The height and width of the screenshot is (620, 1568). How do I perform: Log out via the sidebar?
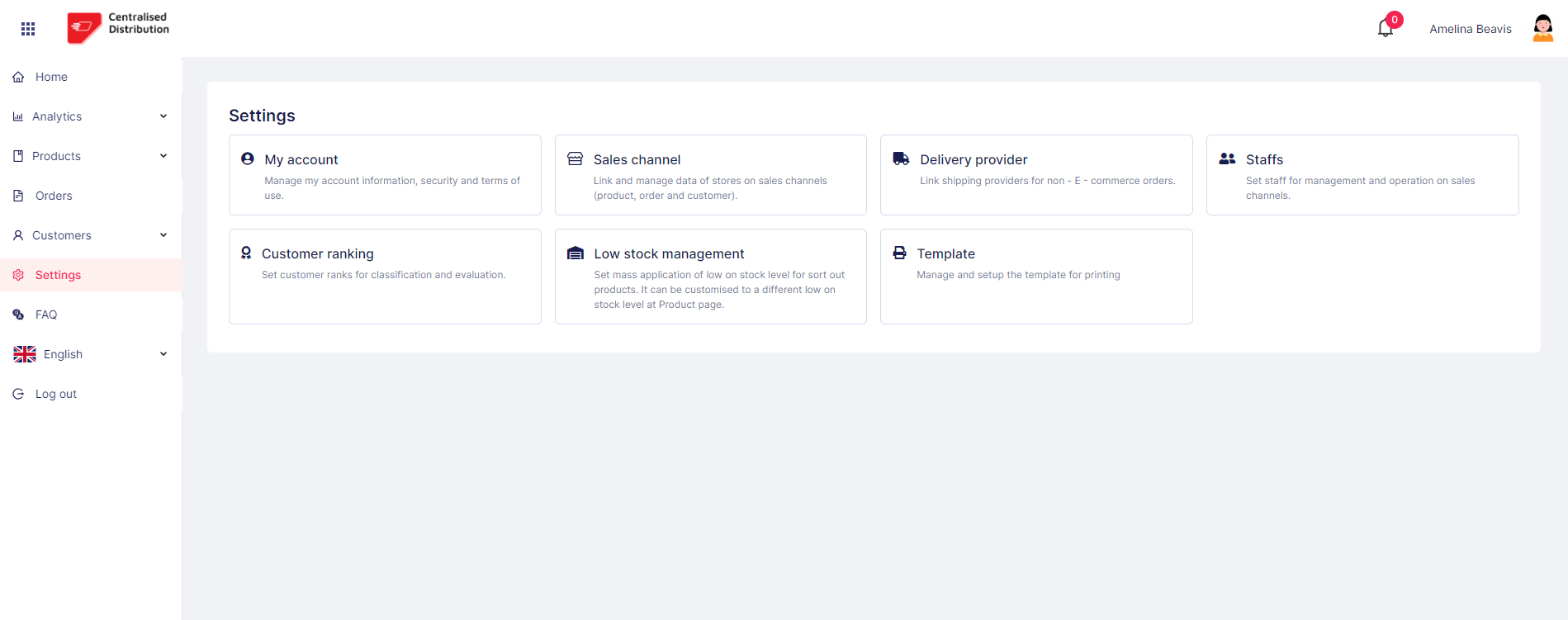[55, 394]
